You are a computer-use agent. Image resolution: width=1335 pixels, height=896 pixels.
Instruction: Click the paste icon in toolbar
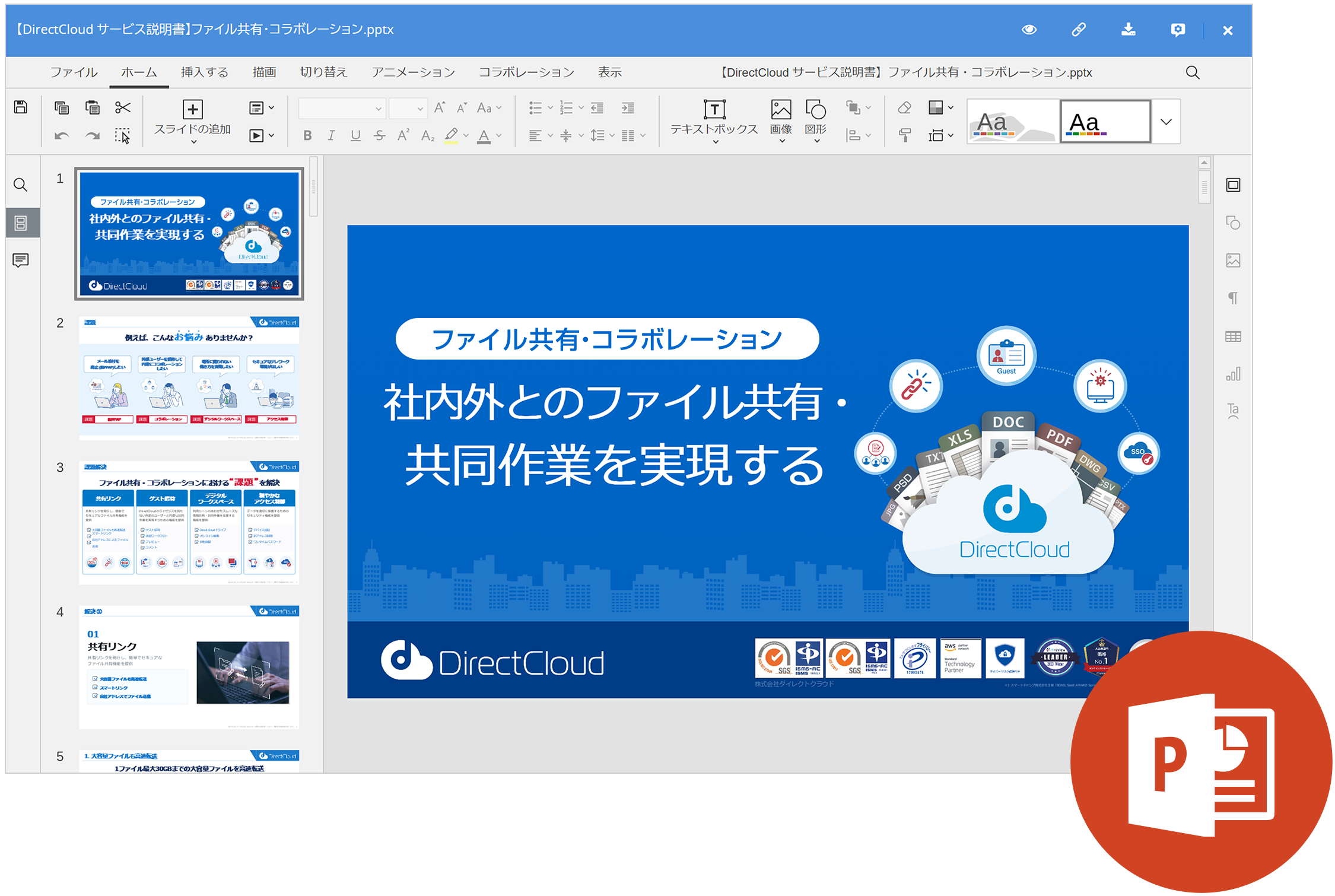(93, 107)
